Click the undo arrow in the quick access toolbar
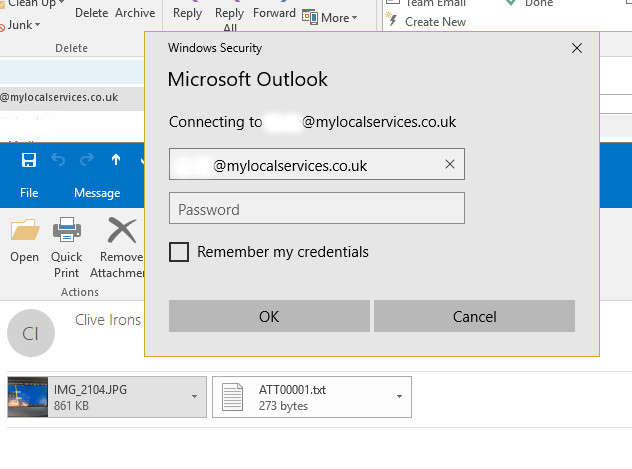This screenshot has width=632, height=469. (58, 160)
